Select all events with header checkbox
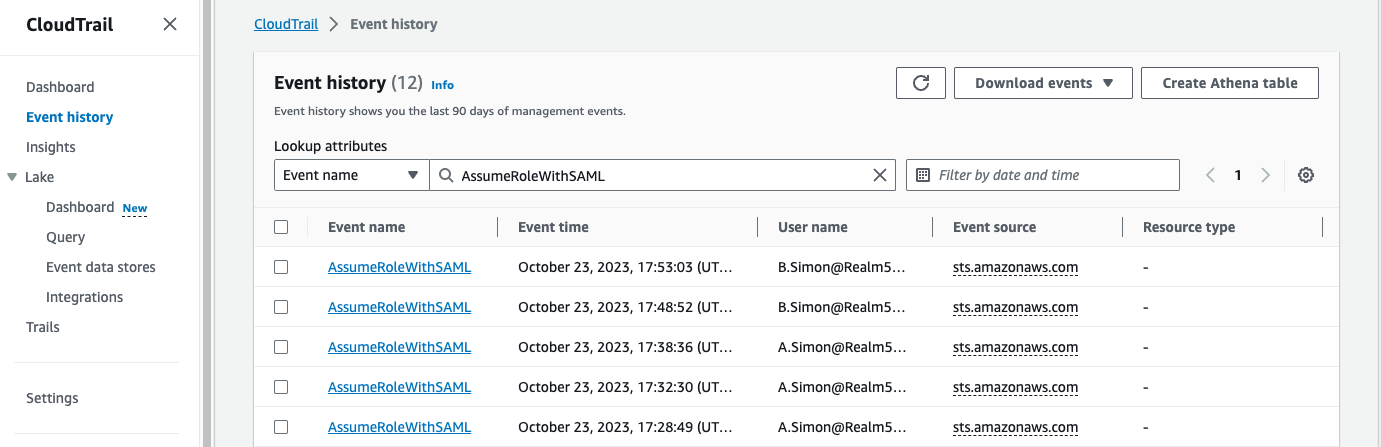The image size is (1381, 447). coord(281,227)
